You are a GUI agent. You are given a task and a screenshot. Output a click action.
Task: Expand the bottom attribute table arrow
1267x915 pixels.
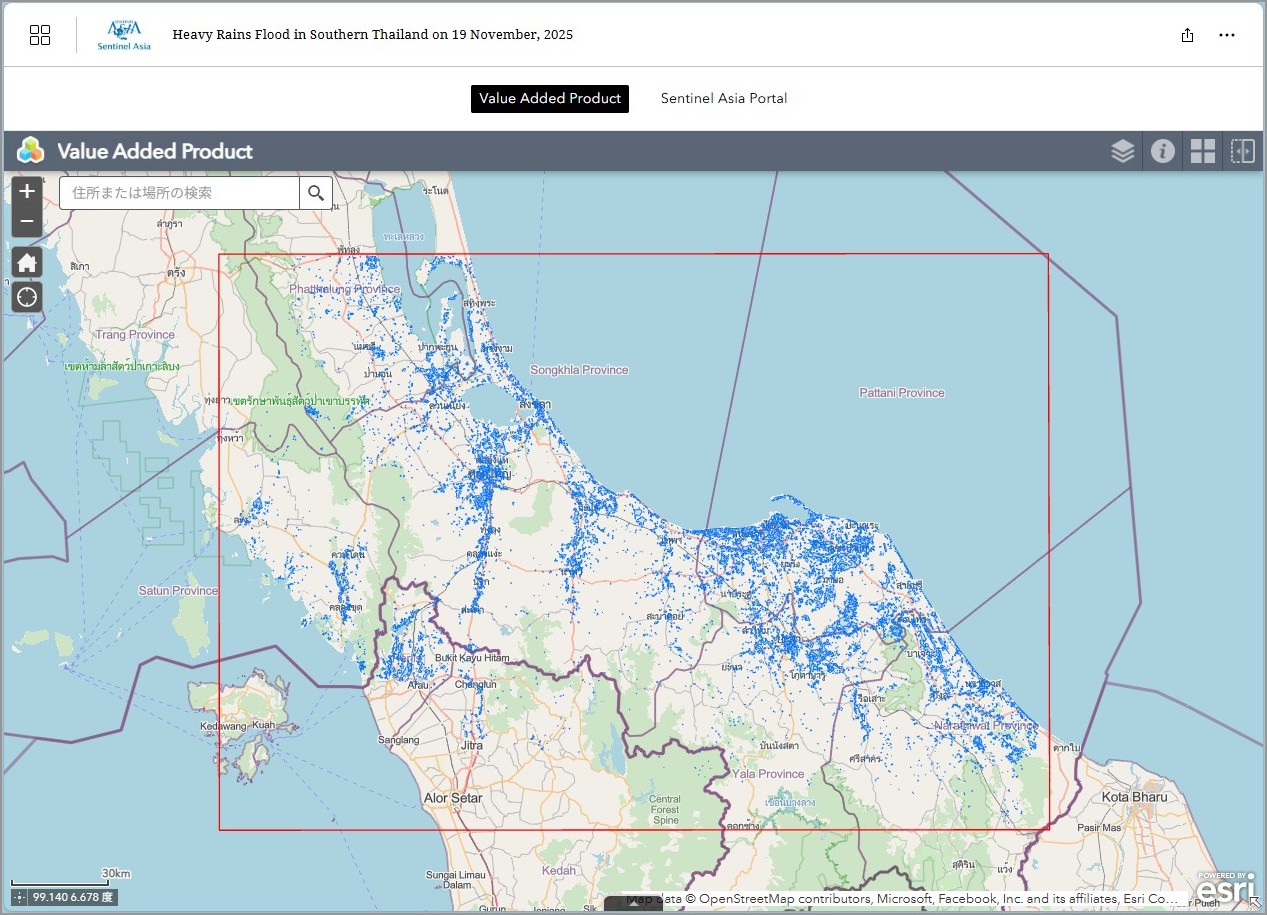pyautogui.click(x=633, y=904)
